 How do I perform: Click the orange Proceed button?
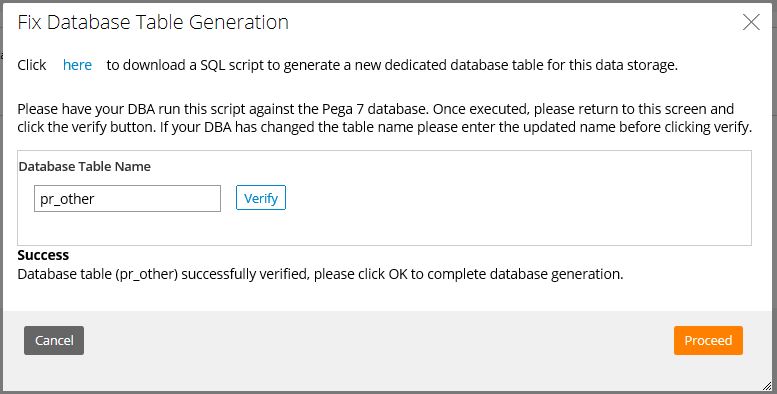click(708, 340)
